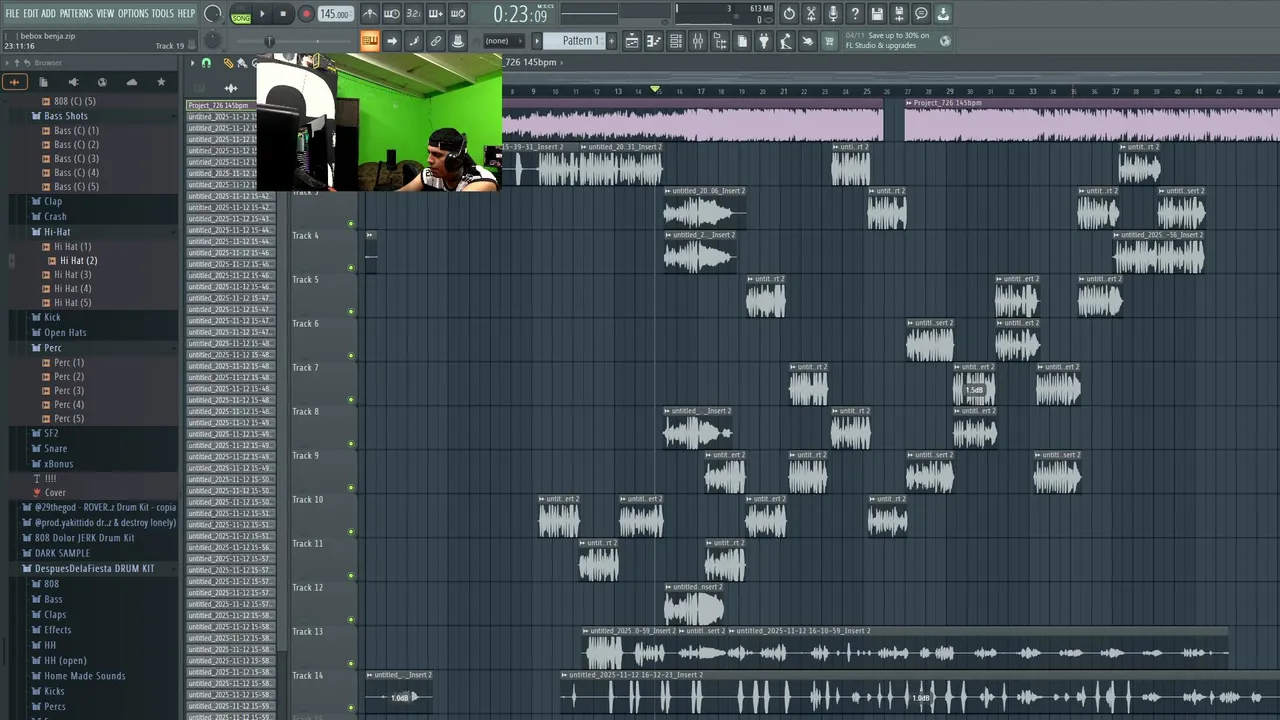Open the playlist view button
Image resolution: width=1280 pixels, height=720 pixels.
tap(632, 41)
